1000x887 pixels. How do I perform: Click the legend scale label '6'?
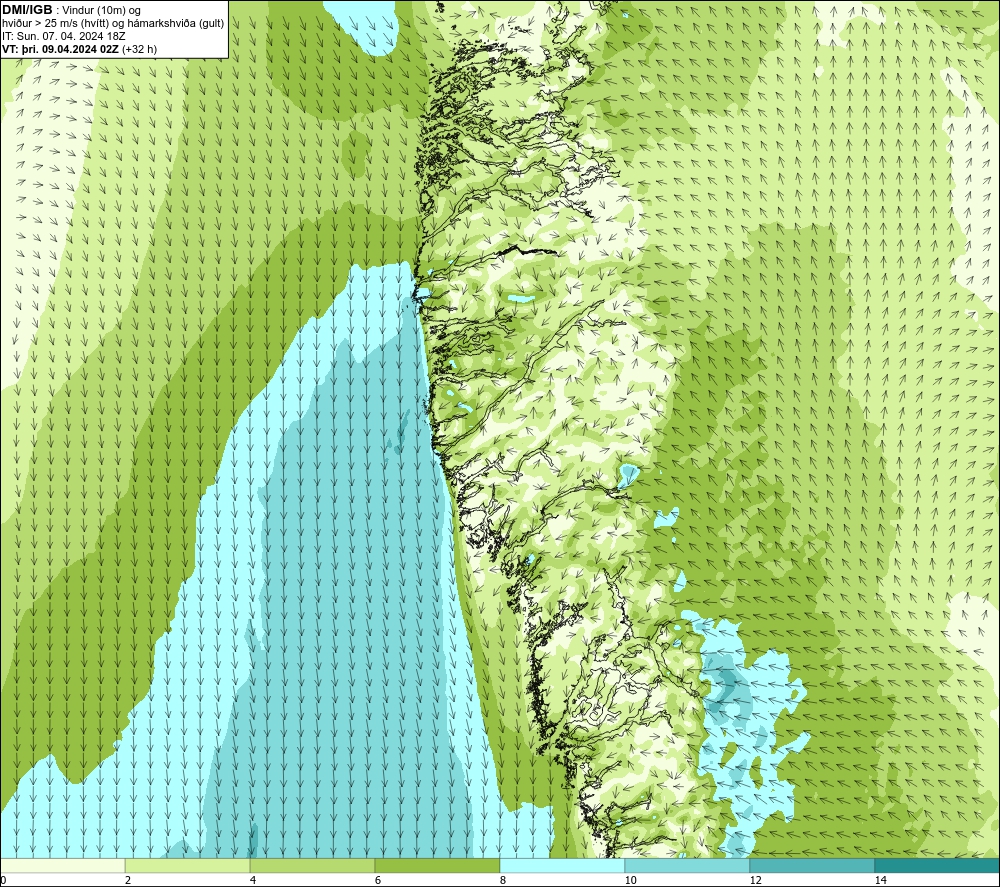coord(378,880)
